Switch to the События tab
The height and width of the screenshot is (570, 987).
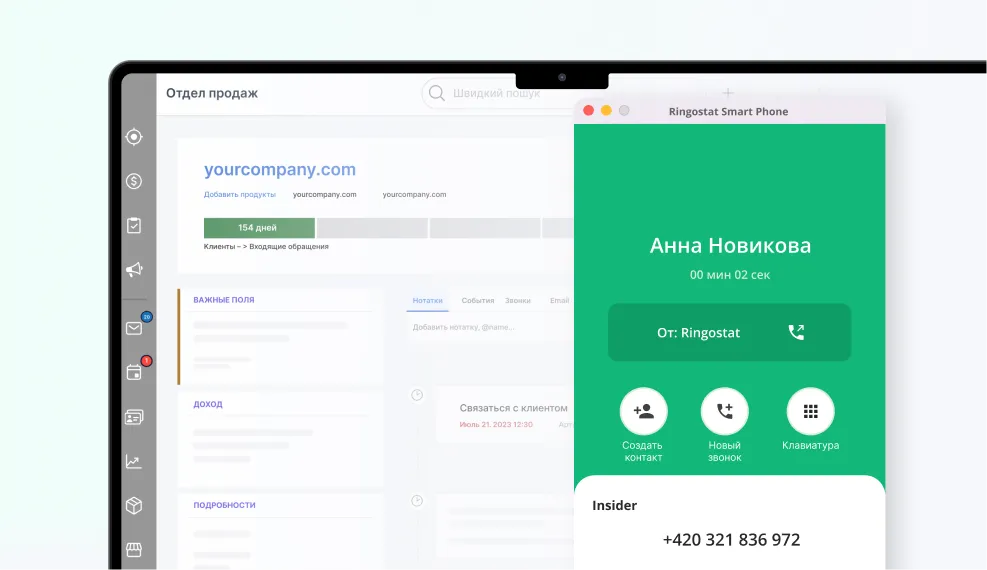pos(478,301)
